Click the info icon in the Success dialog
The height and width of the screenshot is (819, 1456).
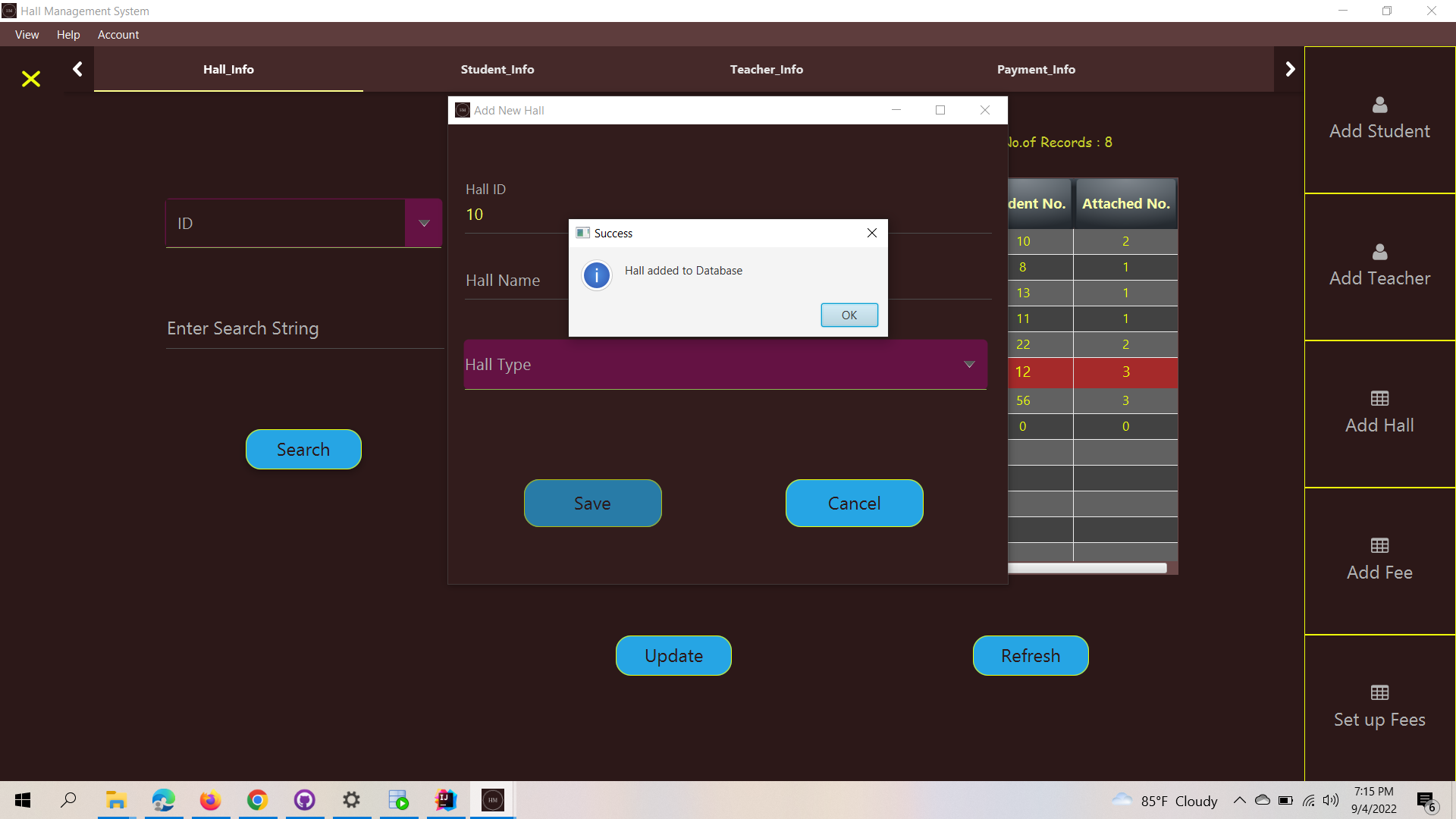(x=597, y=275)
